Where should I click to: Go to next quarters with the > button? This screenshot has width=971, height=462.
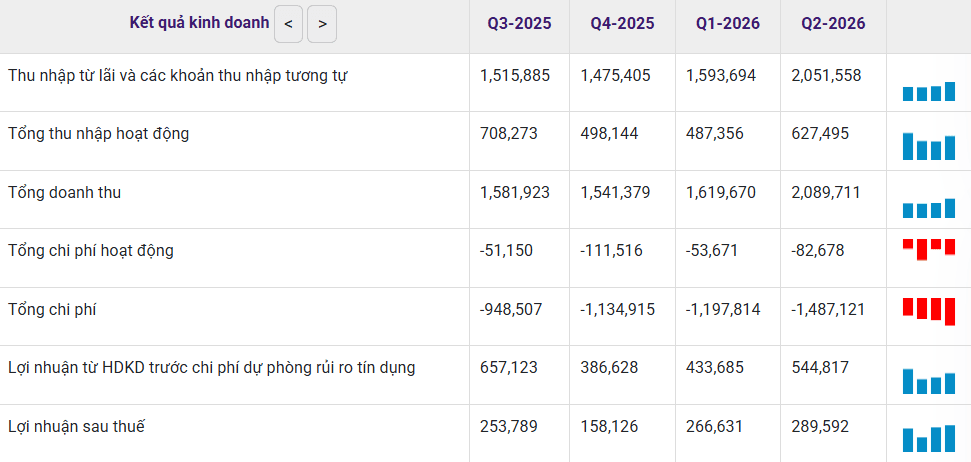point(322,24)
